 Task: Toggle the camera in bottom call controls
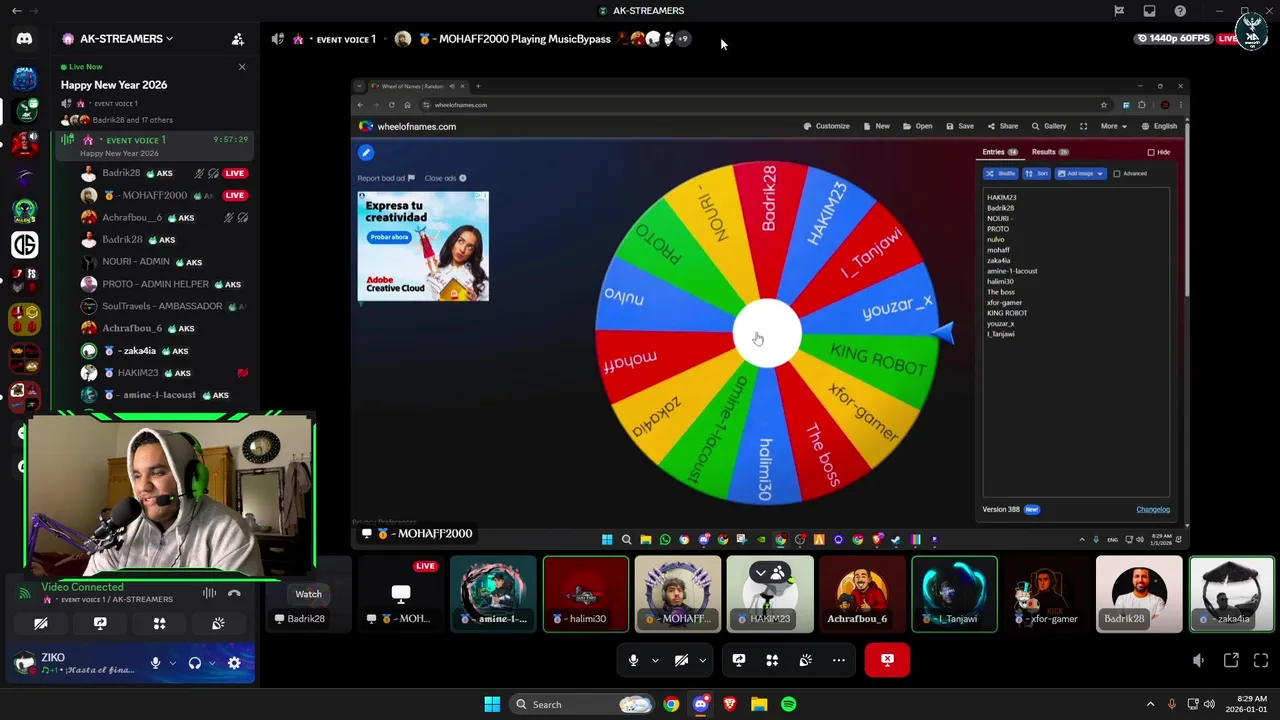[681, 660]
